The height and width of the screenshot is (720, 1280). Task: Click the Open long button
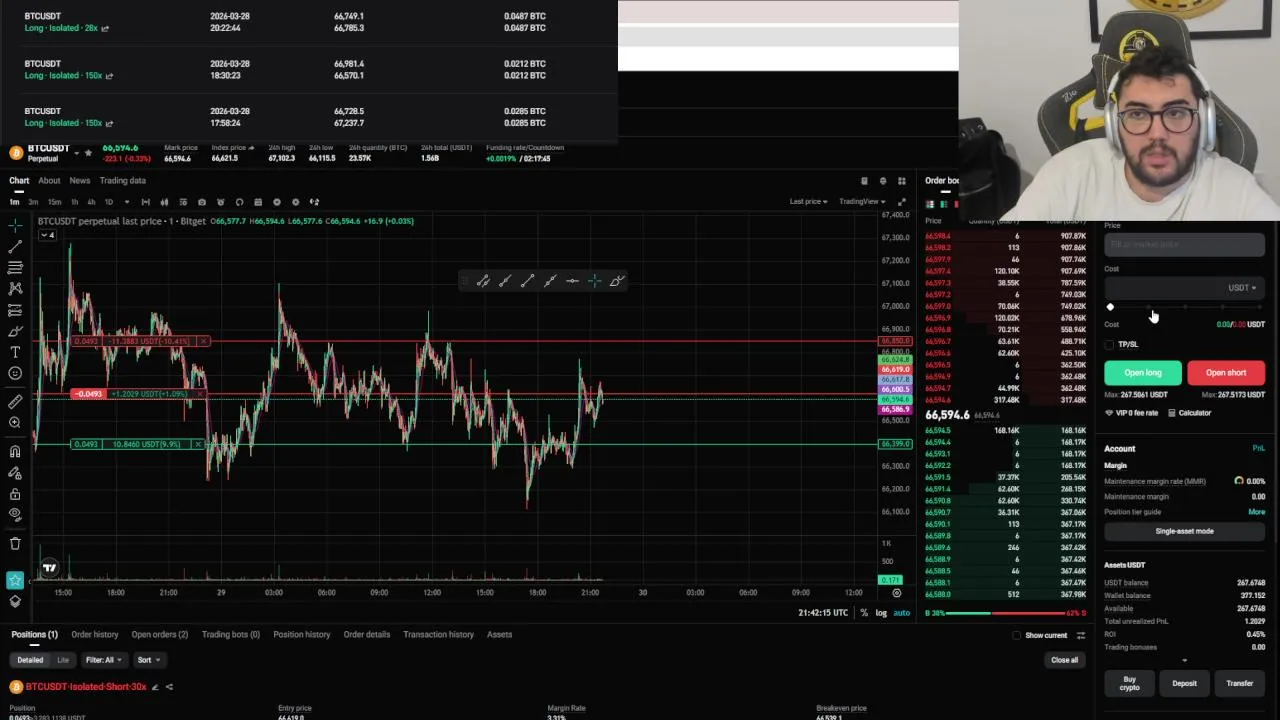1143,373
